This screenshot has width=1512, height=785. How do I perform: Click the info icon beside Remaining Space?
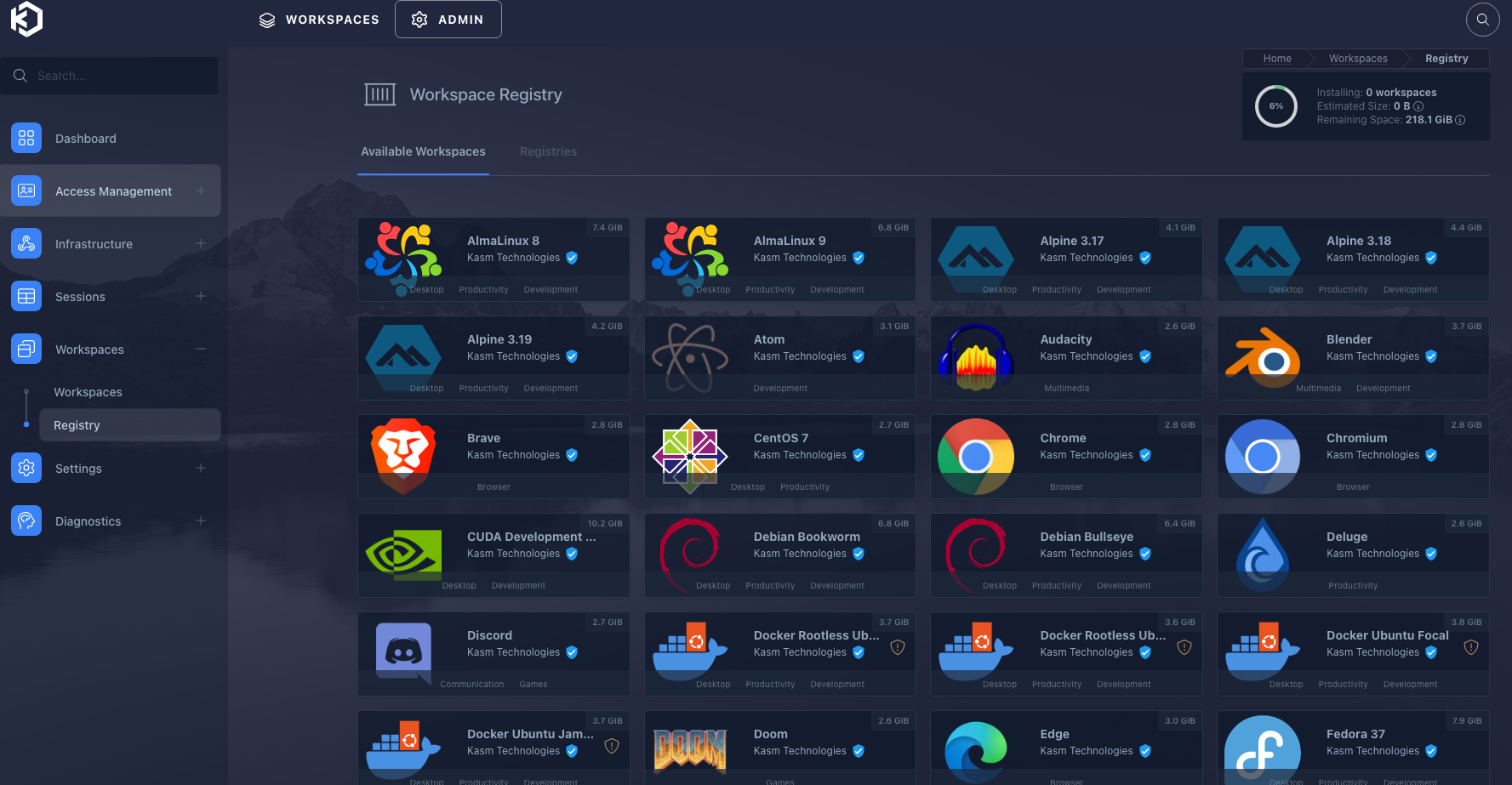pyautogui.click(x=1460, y=120)
